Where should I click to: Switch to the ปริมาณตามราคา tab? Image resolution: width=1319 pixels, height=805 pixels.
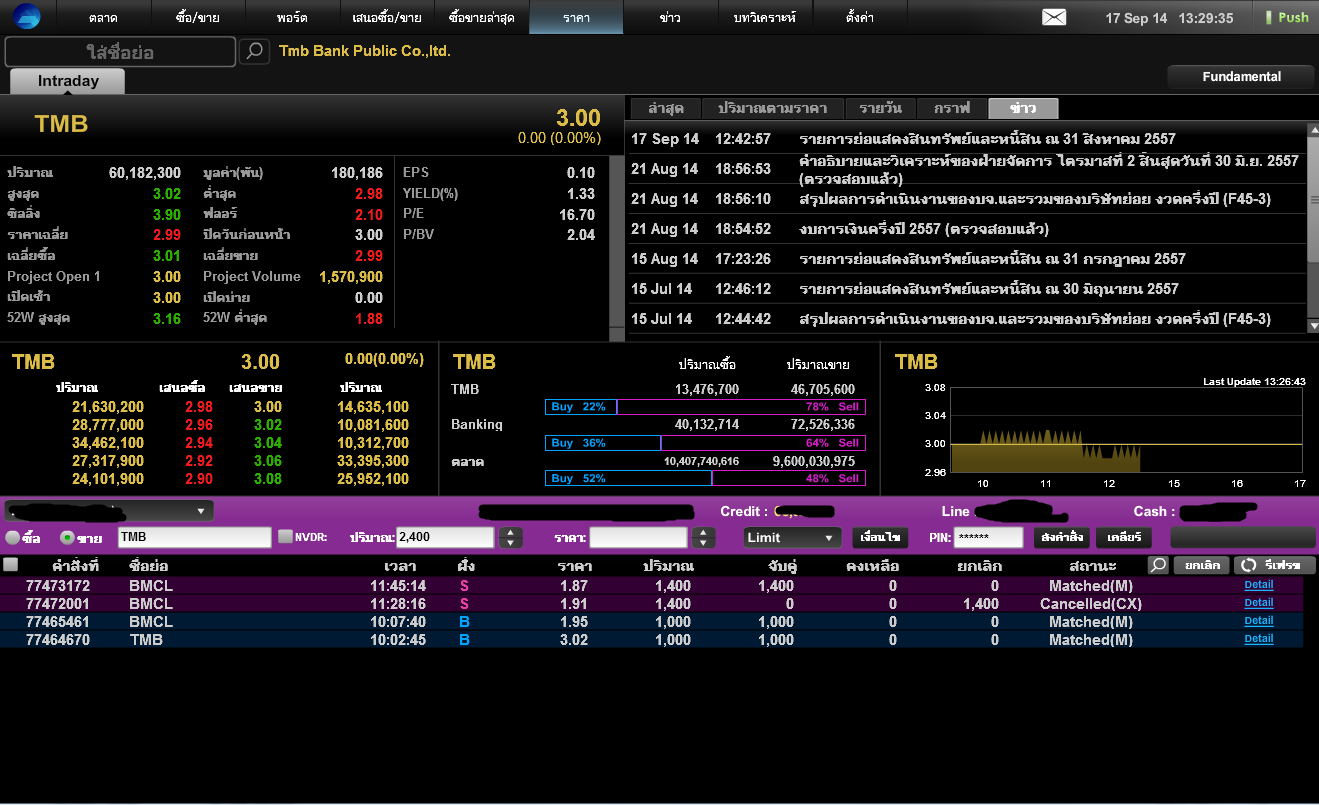tap(771, 108)
